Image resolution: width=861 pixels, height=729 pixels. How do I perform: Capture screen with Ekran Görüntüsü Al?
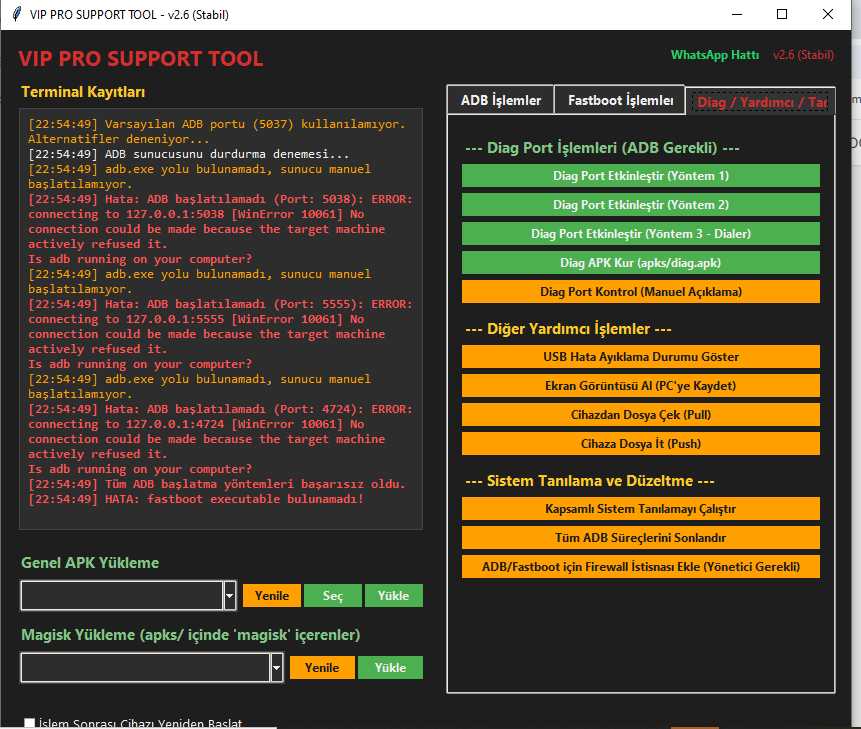pyautogui.click(x=640, y=385)
